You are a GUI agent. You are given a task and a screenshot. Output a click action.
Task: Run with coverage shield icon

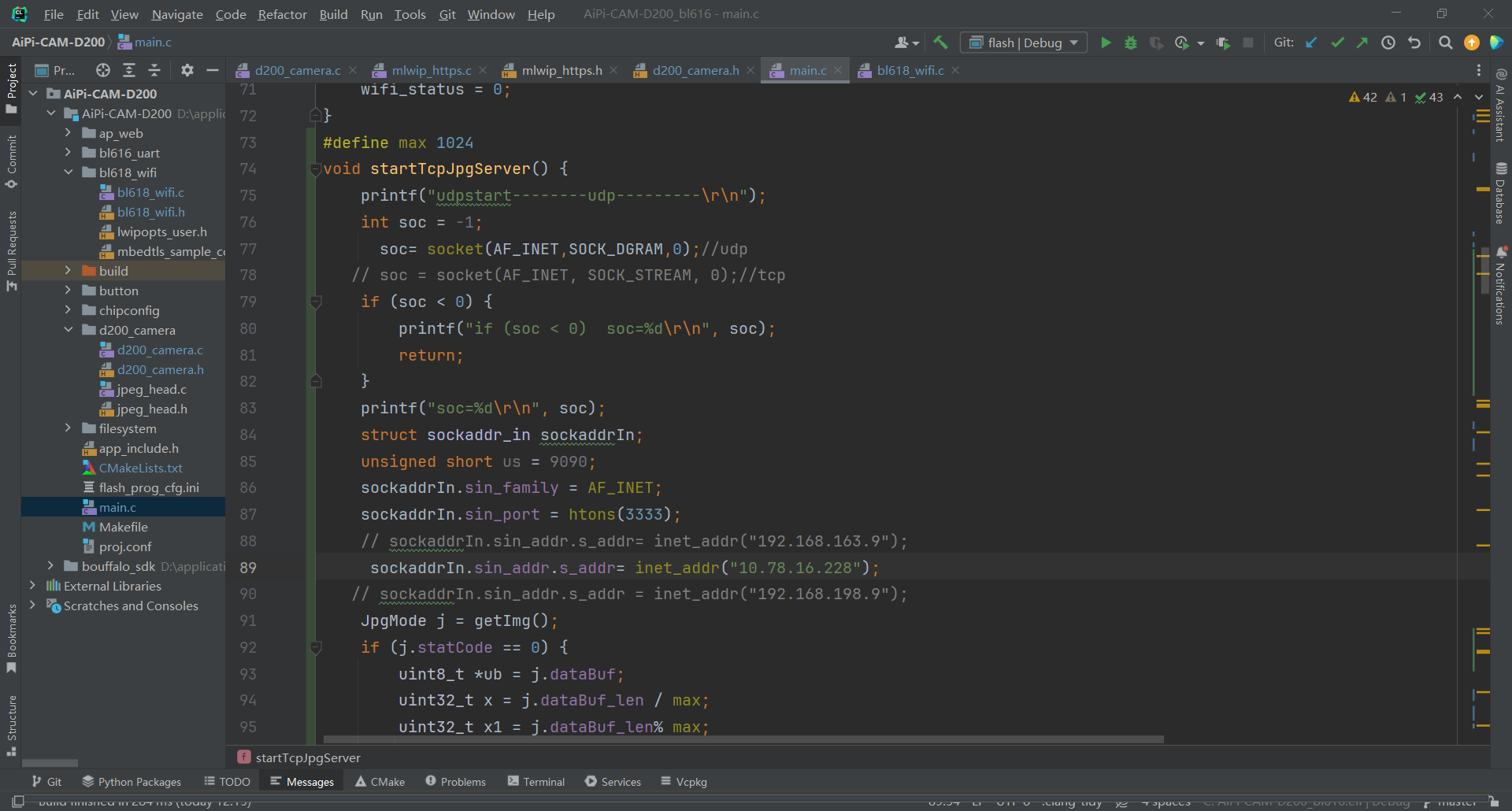pos(1156,43)
